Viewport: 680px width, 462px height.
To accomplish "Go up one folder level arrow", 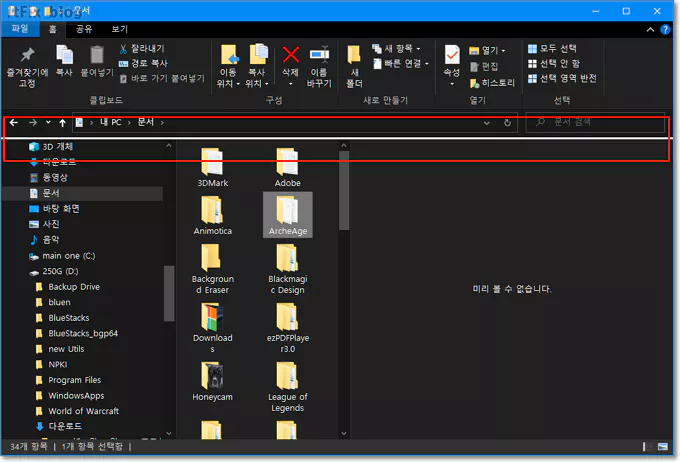I will coord(62,123).
